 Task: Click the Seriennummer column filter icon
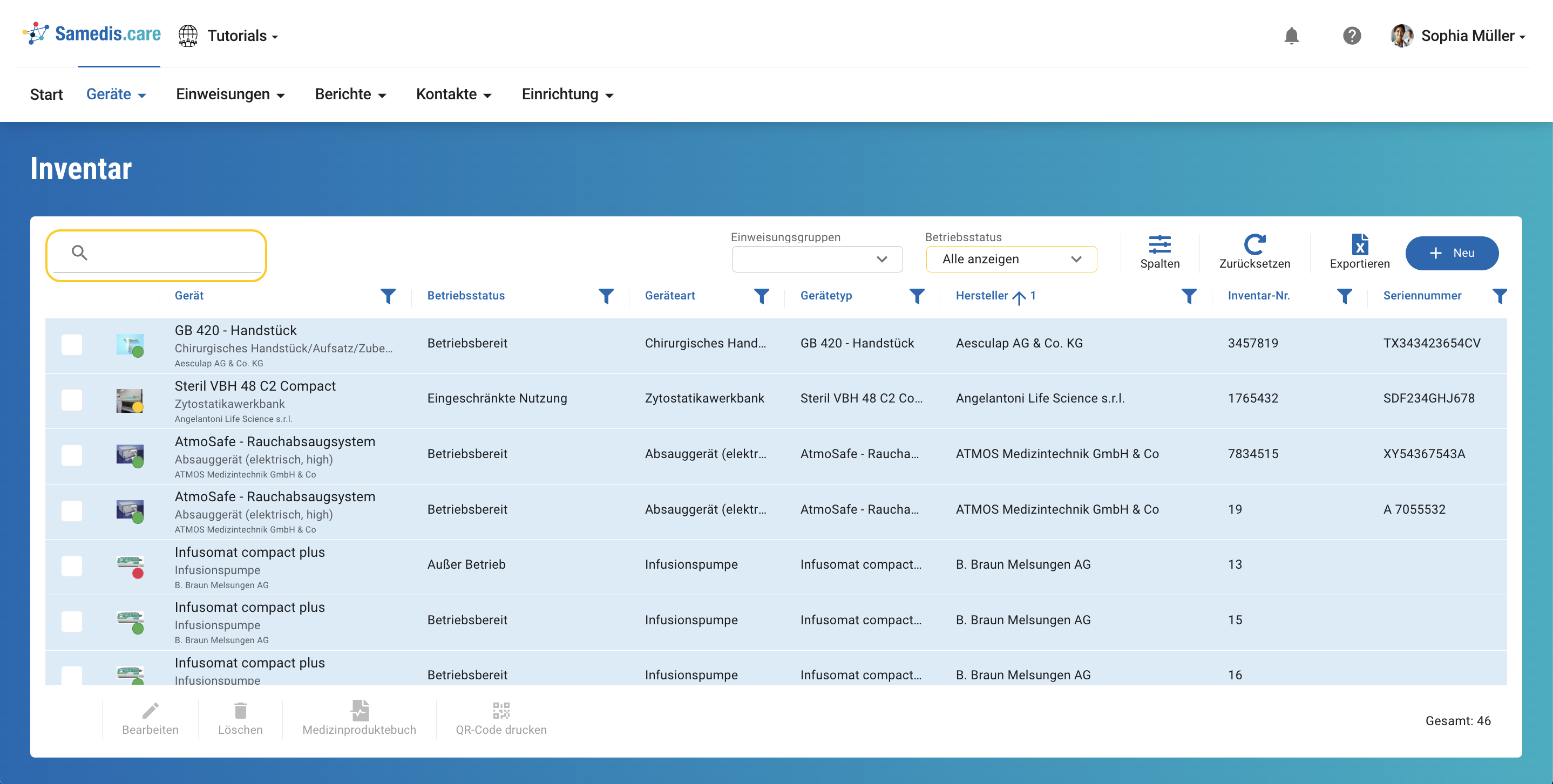1500,296
